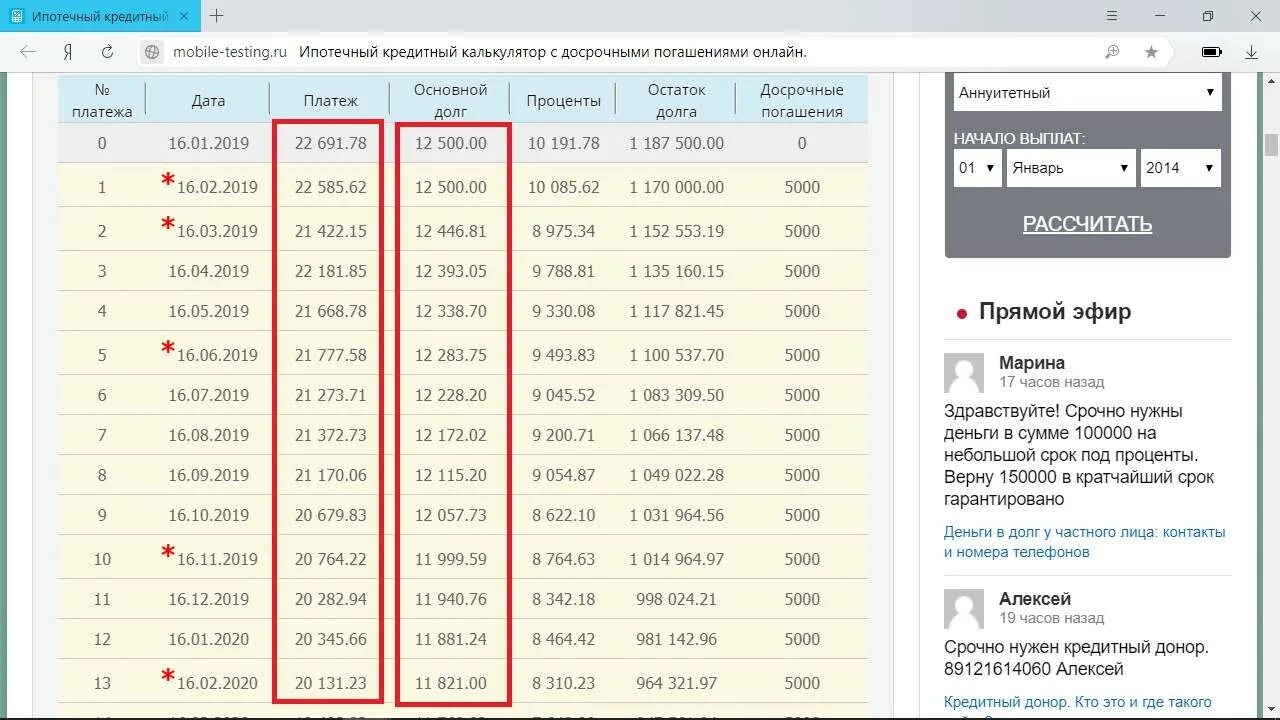Open the month dropdown showing Январь
Viewport: 1280px width, 720px height.
click(x=1070, y=168)
